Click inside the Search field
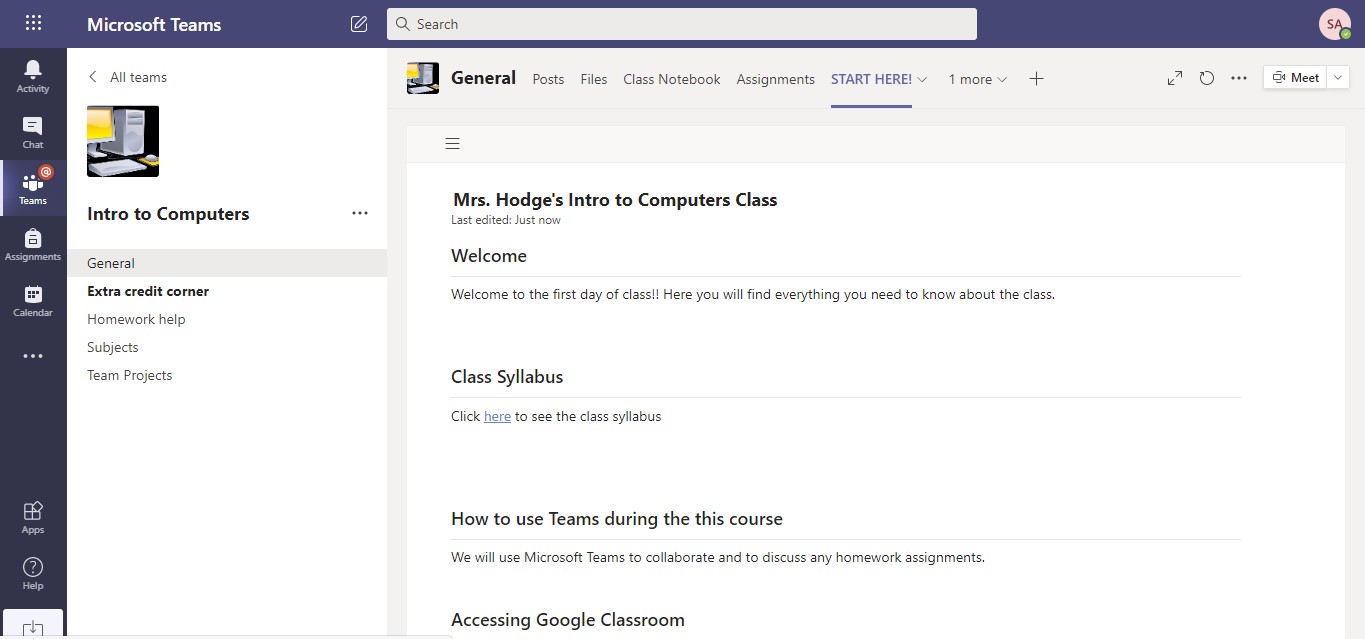The image size is (1365, 639). point(681,23)
